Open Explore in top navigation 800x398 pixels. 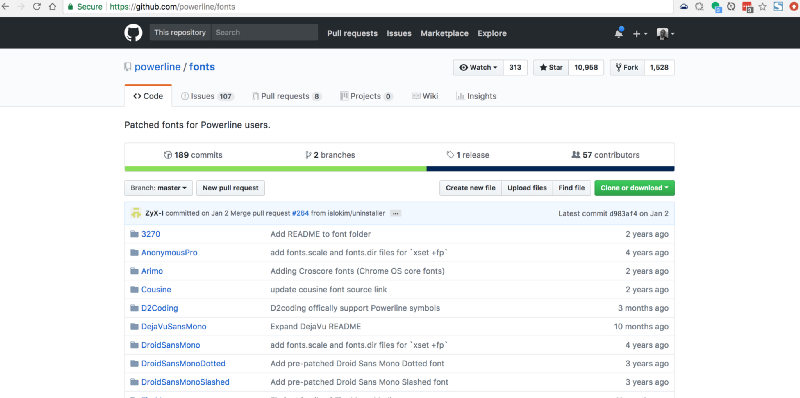click(x=492, y=33)
